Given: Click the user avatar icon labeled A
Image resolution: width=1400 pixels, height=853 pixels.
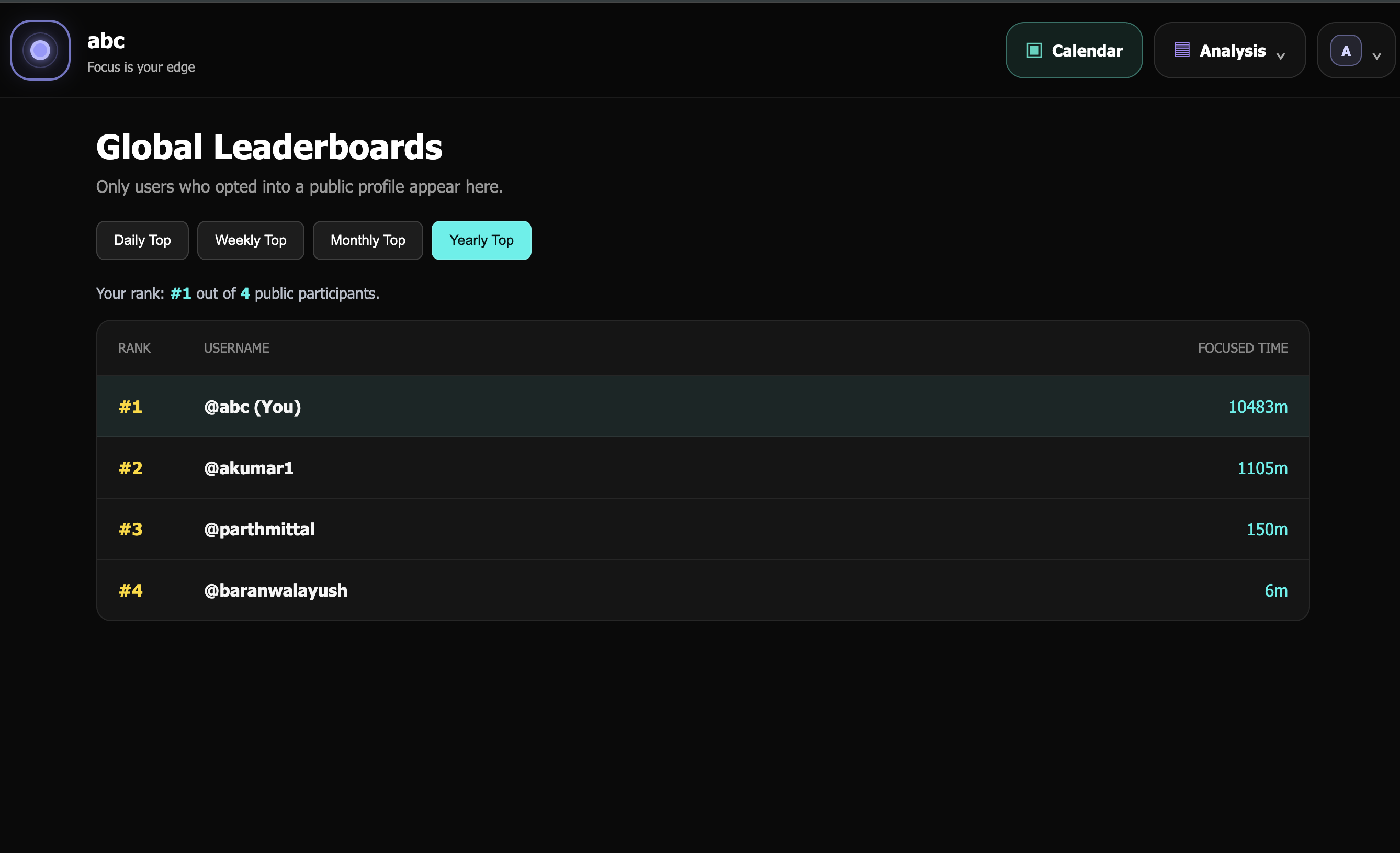Looking at the screenshot, I should pos(1346,51).
